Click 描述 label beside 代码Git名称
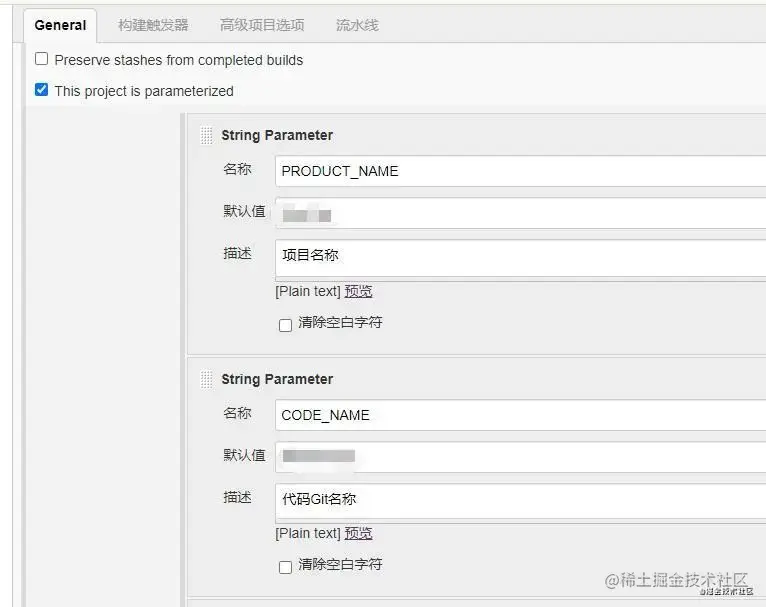 237,497
